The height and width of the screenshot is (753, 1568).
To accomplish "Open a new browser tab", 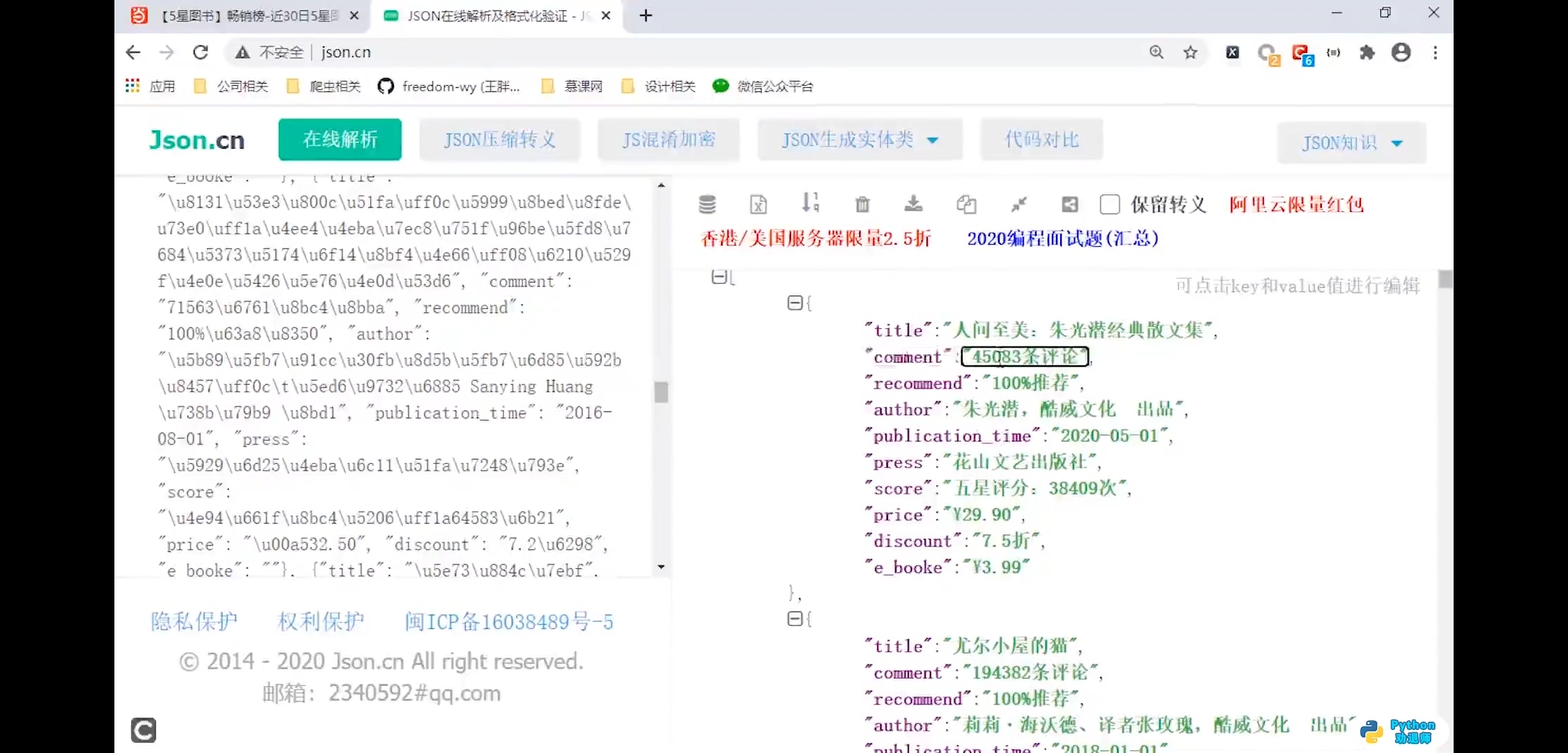I will click(x=646, y=15).
